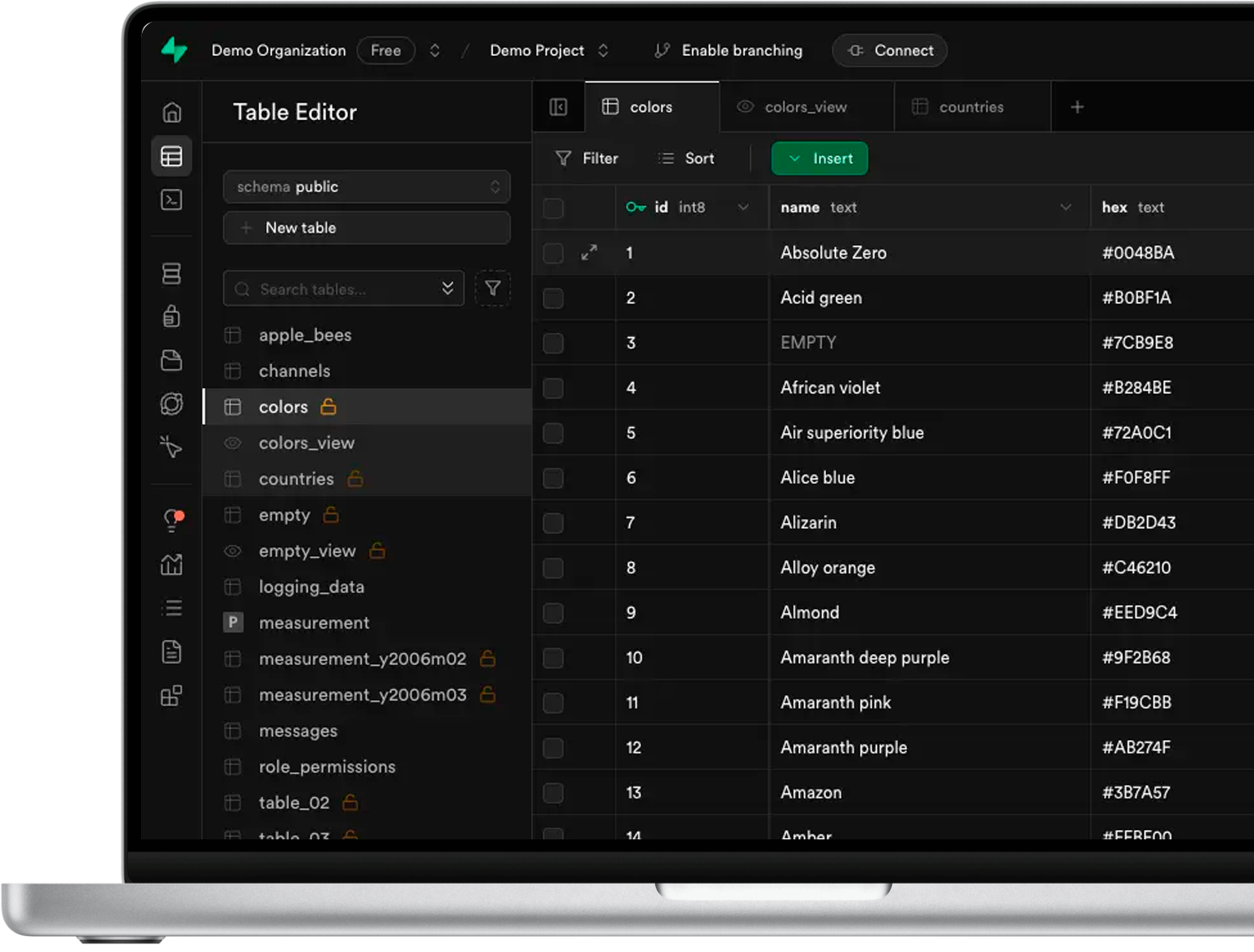Open the Reports chart icon
Image resolution: width=1254 pixels, height=952 pixels.
(x=172, y=565)
